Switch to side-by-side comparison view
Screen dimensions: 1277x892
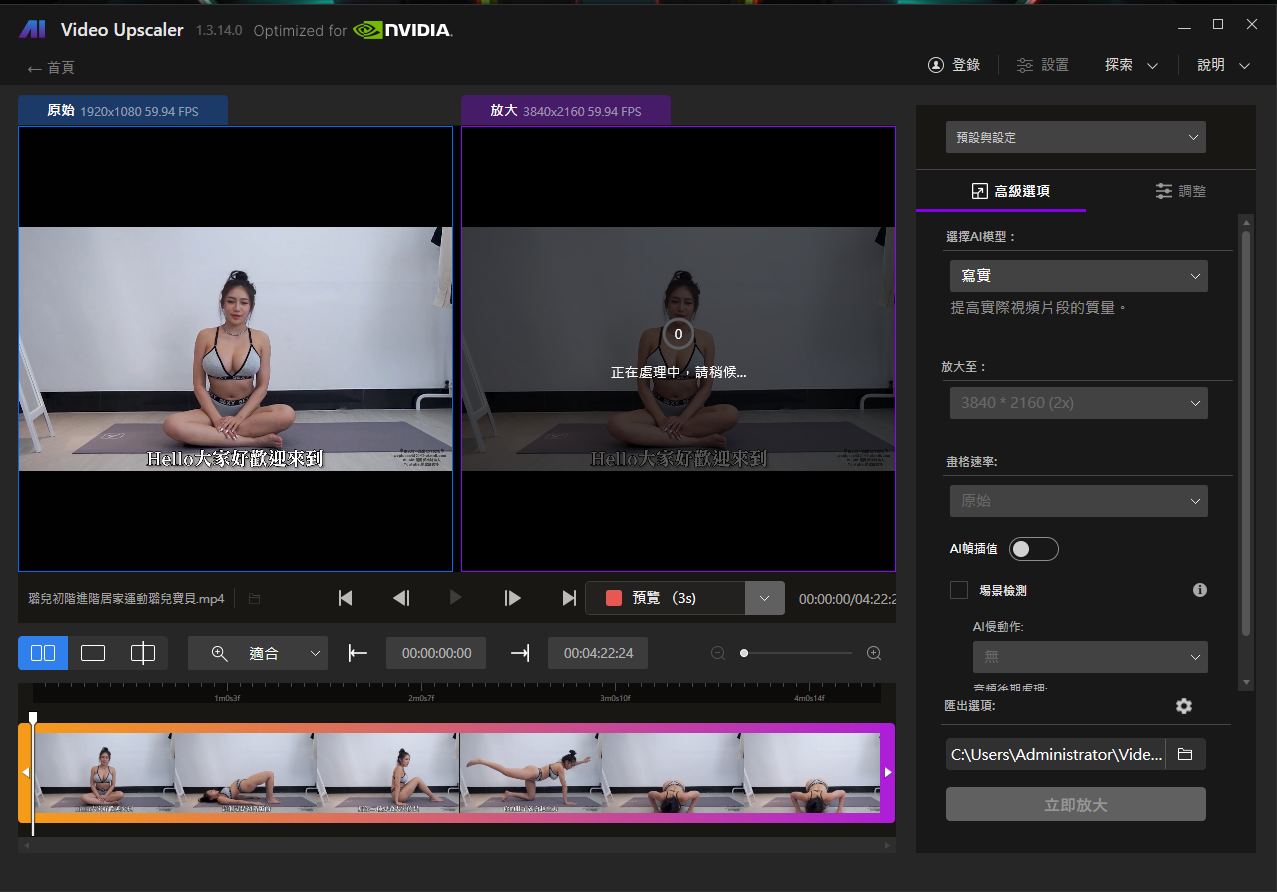[x=43, y=653]
